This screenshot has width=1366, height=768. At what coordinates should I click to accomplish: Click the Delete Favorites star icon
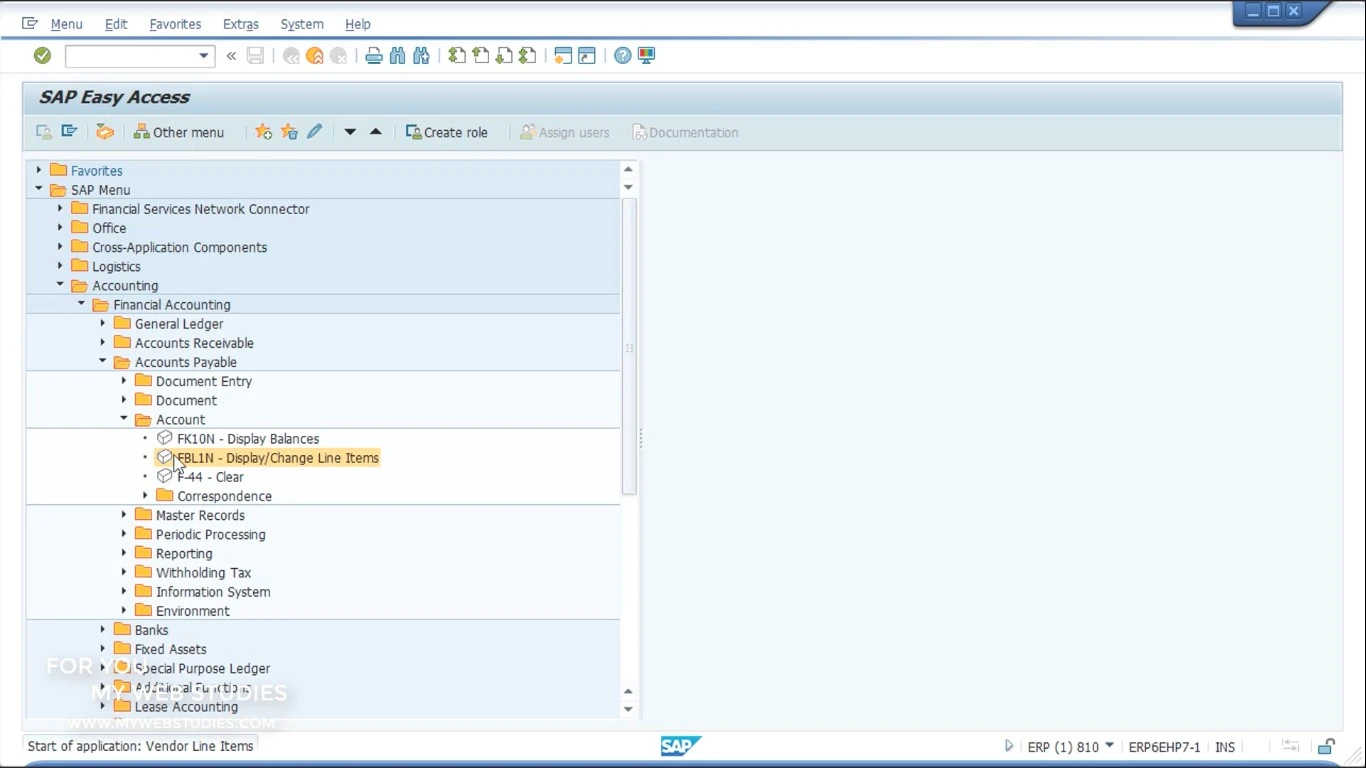pyautogui.click(x=289, y=132)
